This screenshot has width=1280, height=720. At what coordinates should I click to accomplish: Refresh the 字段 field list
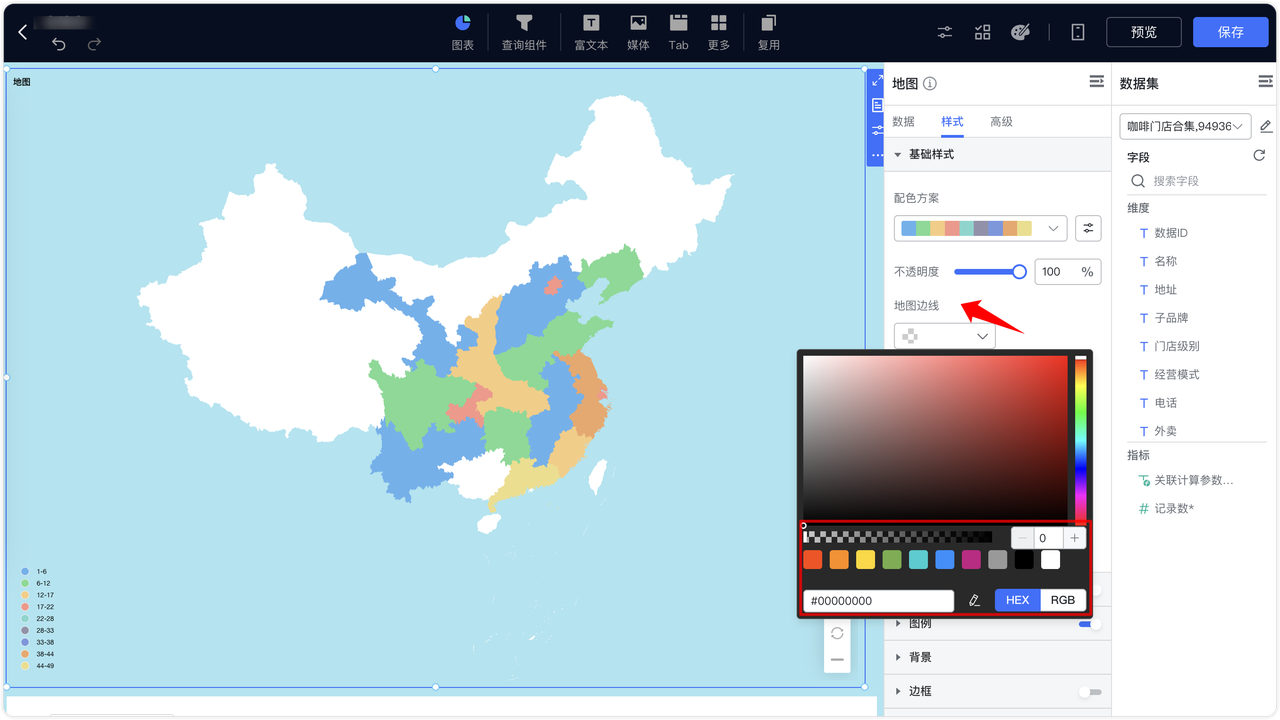pyautogui.click(x=1259, y=156)
